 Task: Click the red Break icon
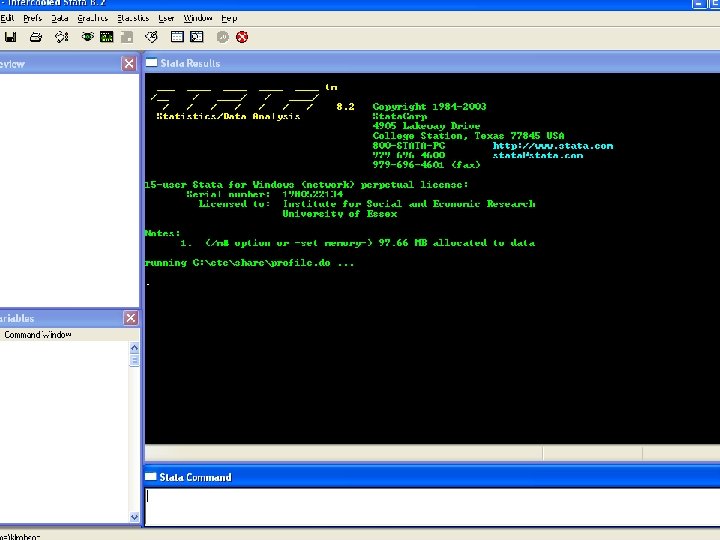[242, 37]
